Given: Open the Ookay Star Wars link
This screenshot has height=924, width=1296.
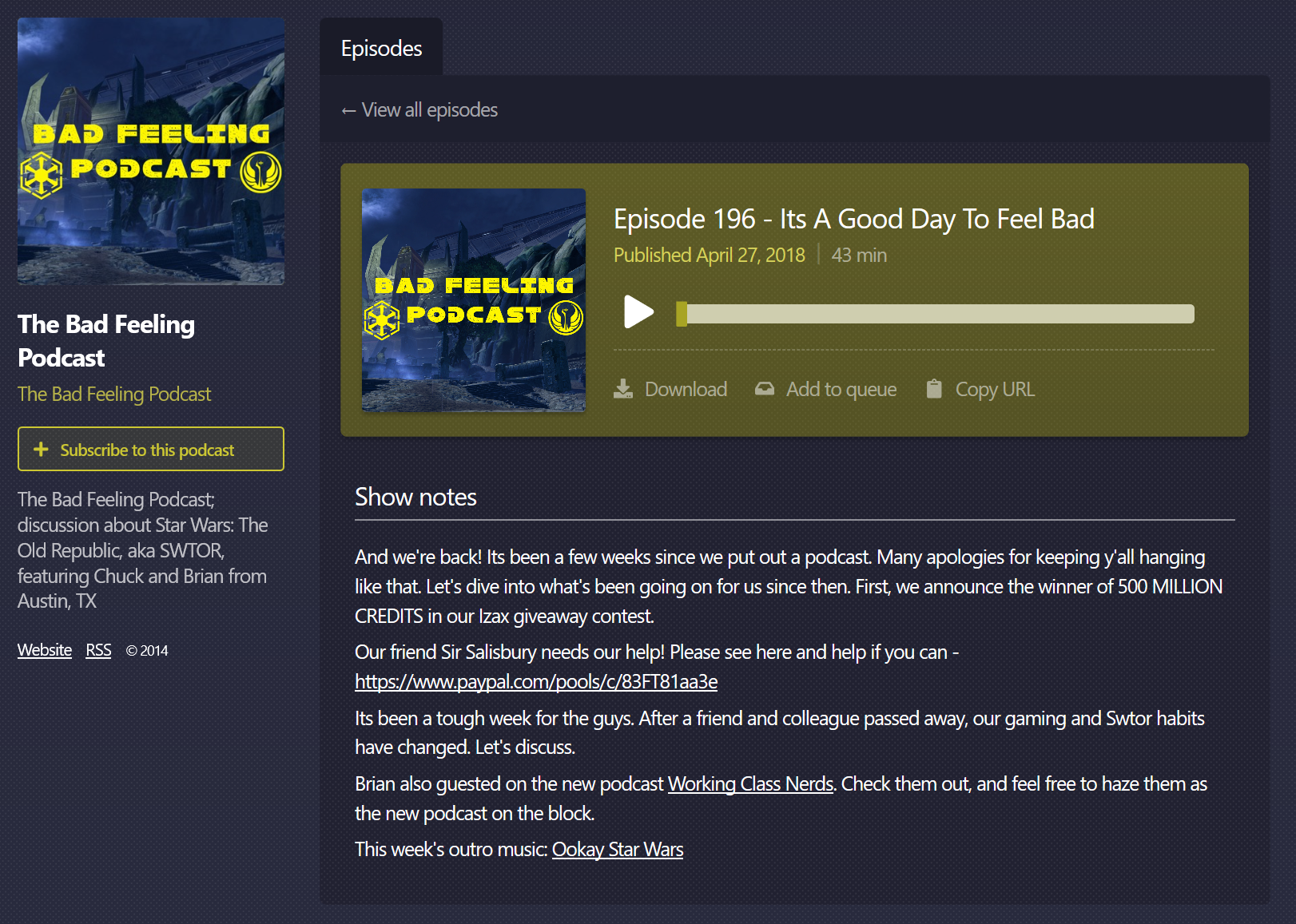Looking at the screenshot, I should point(618,850).
